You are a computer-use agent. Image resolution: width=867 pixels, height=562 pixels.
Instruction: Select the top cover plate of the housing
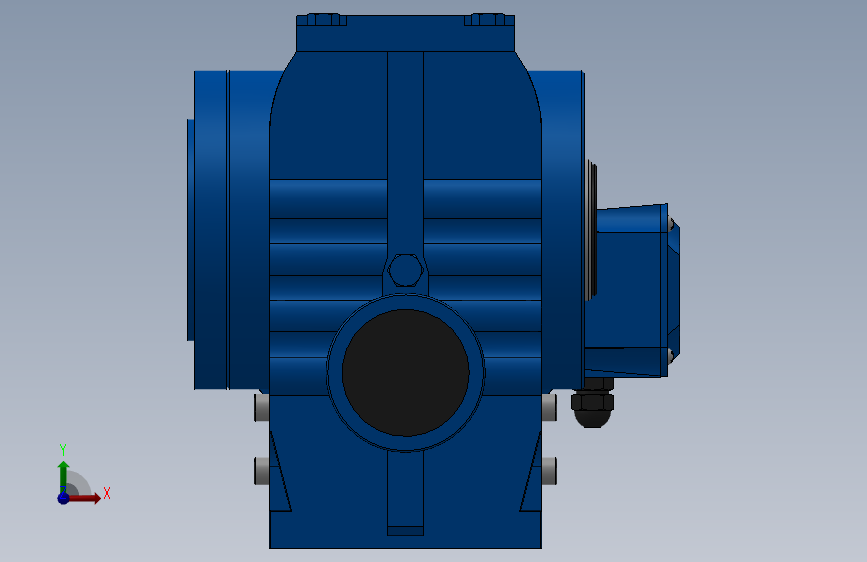[x=406, y=33]
